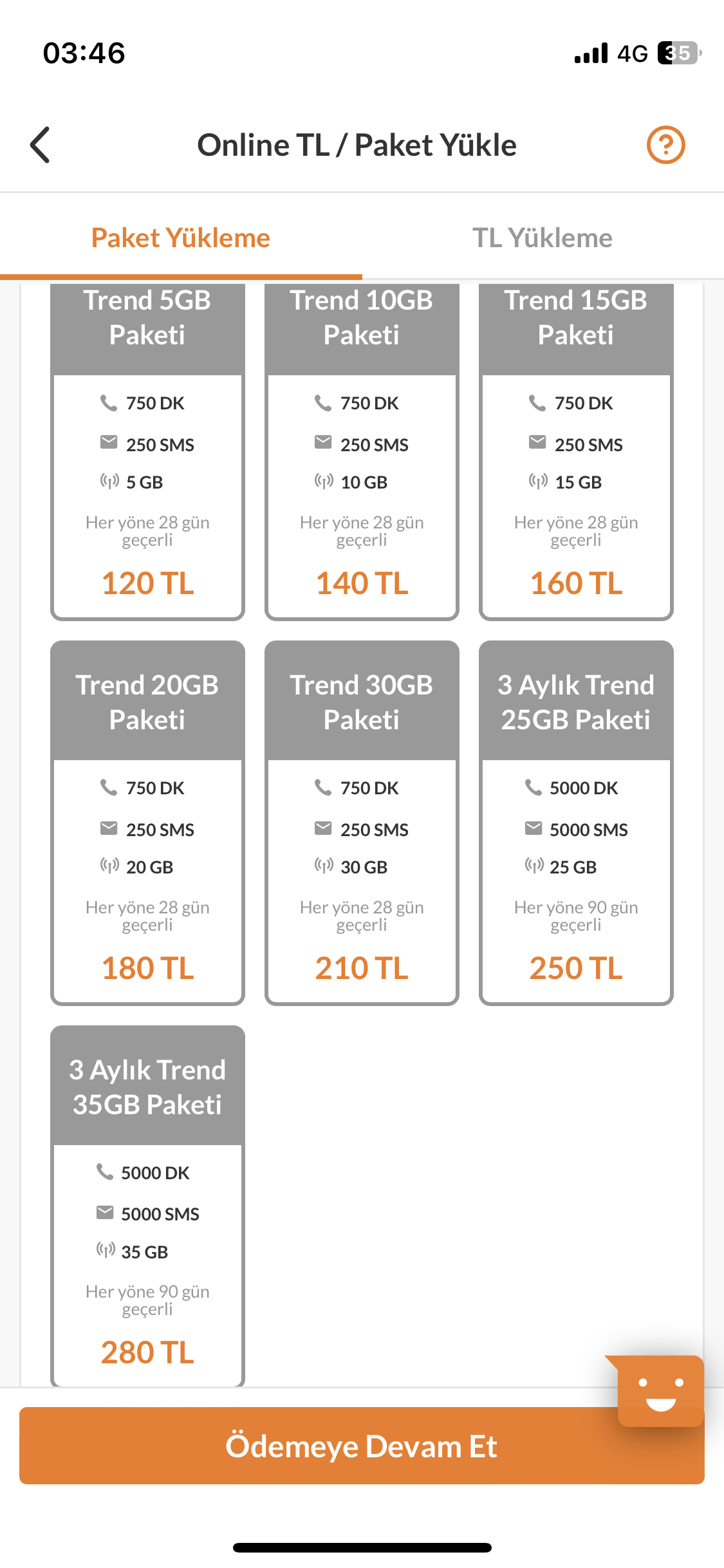Tap the SMS envelope icon in Trend 10GB card
The image size is (724, 1568).
(x=323, y=442)
